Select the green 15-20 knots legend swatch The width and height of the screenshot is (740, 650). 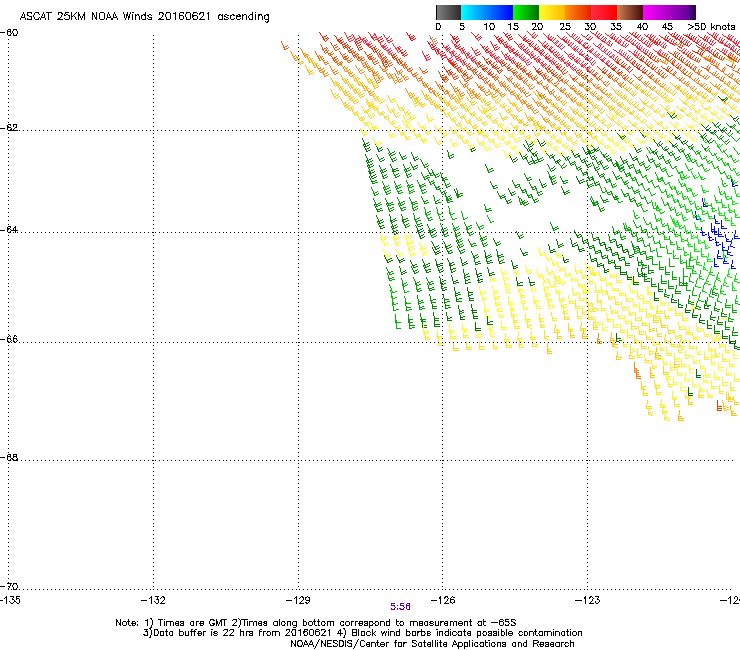pyautogui.click(x=526, y=12)
